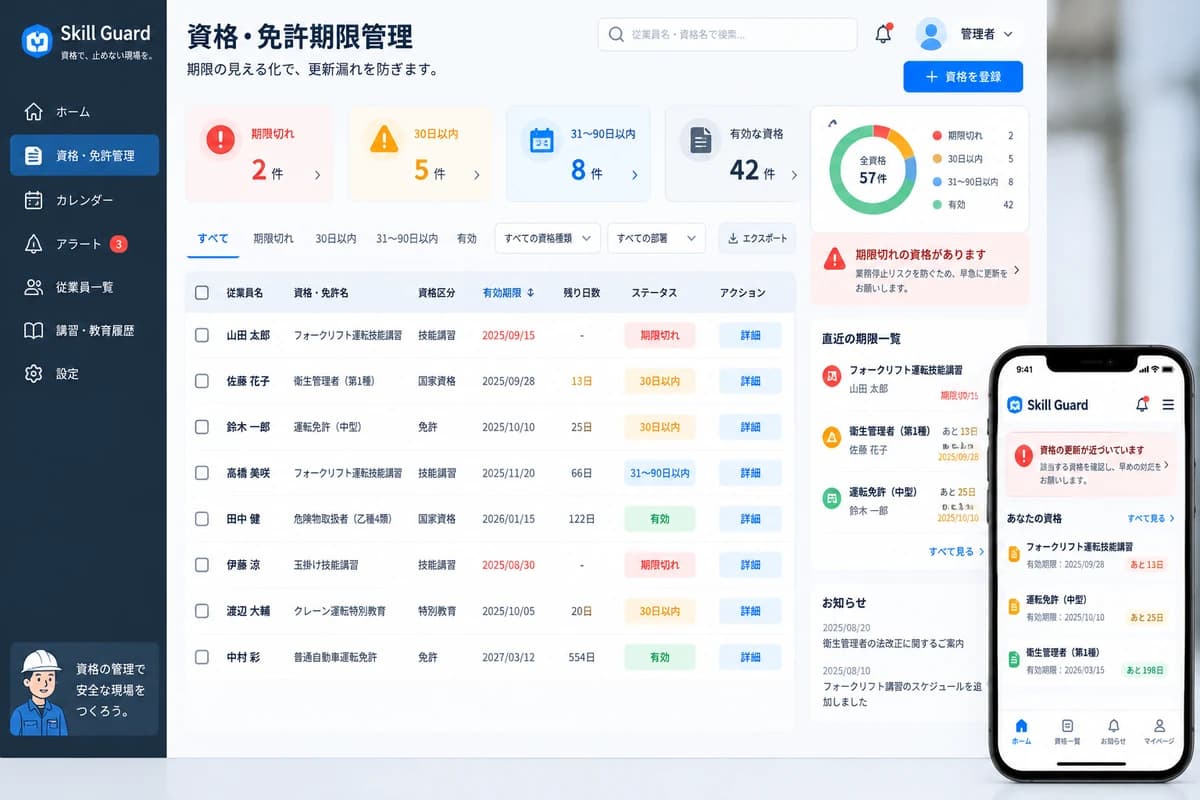
Task: Click すべて見る under 直近の期限一覧
Action: click(956, 551)
